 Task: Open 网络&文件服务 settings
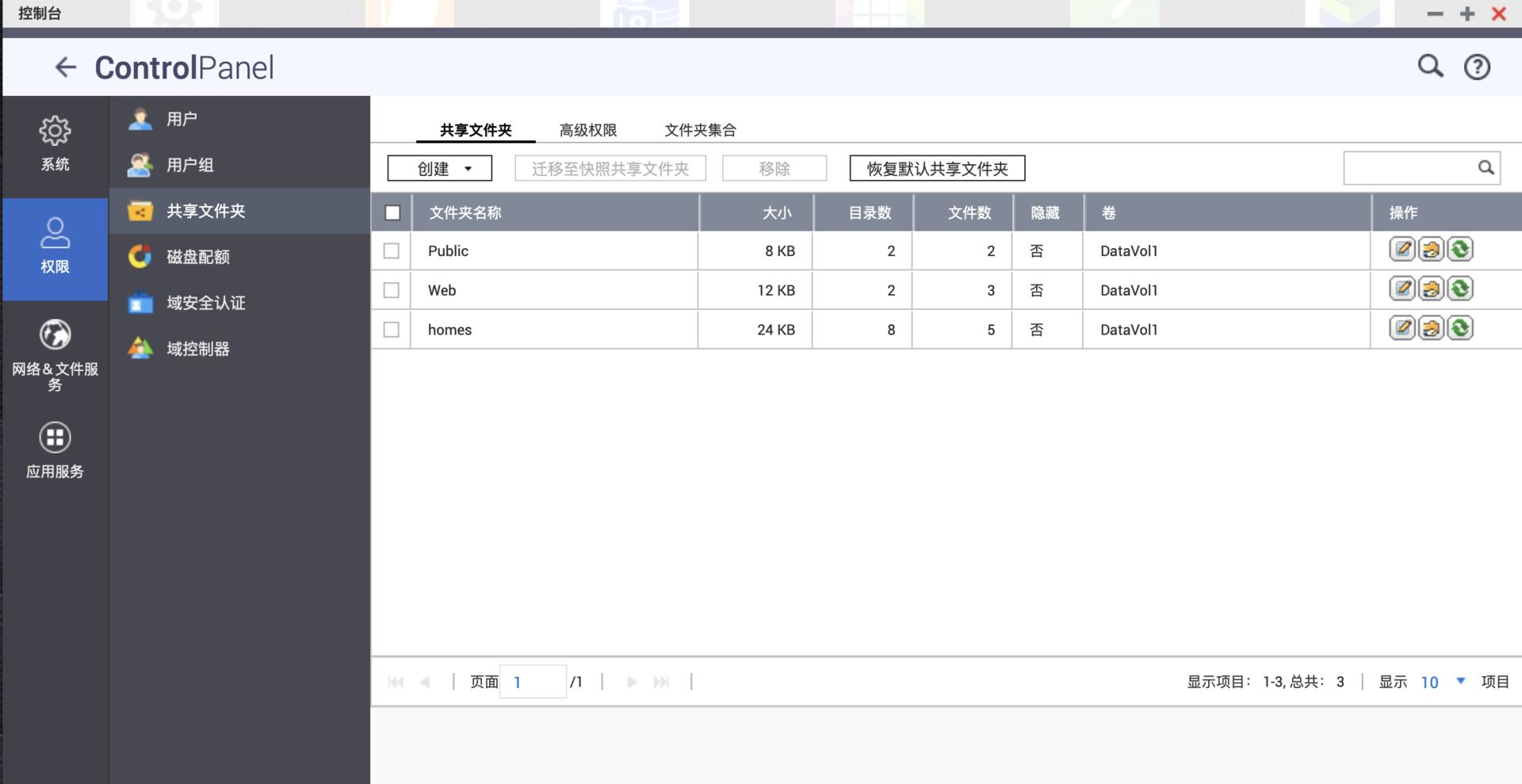54,355
